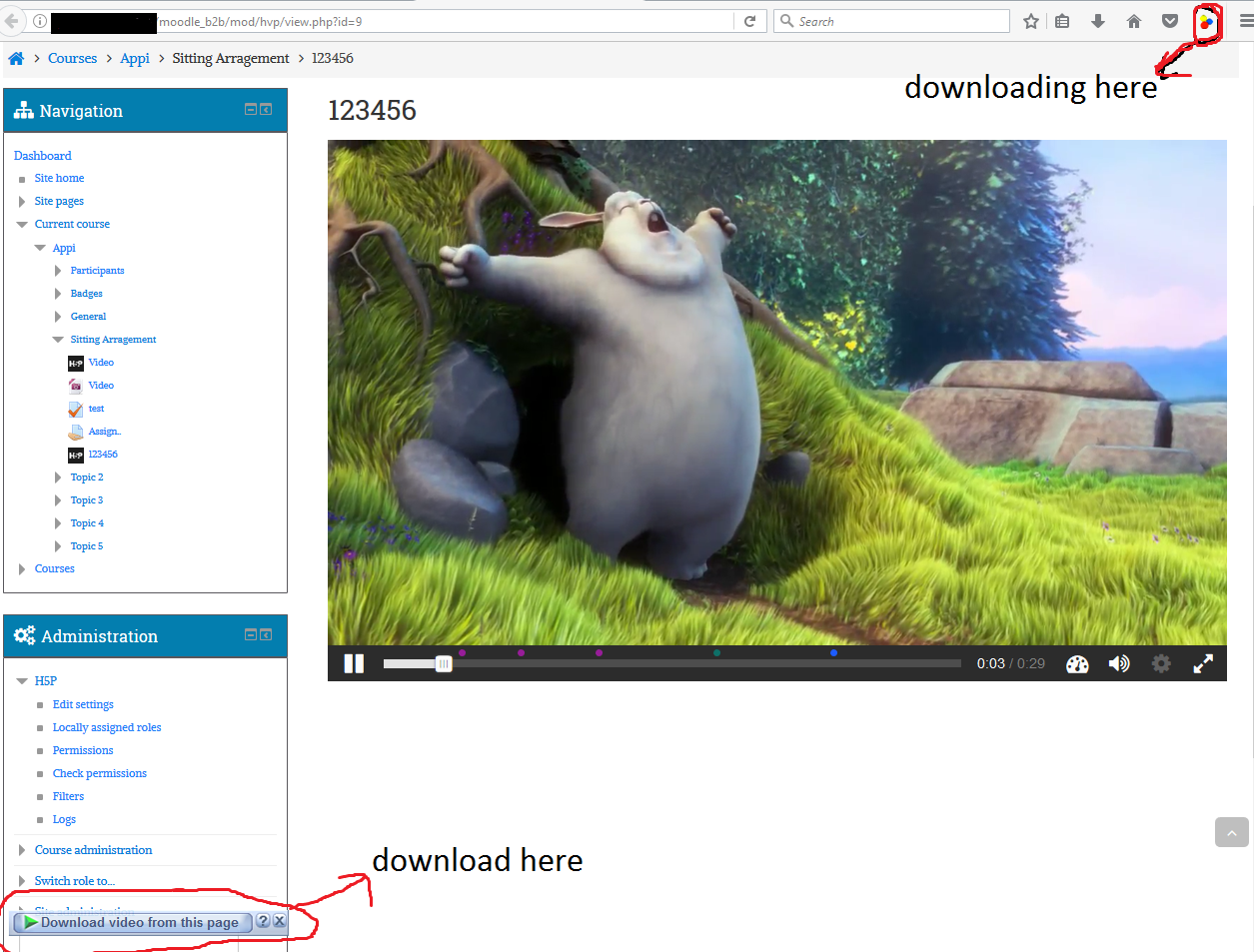
Task: Jump to the blue interaction dot on timeline
Action: [833, 652]
